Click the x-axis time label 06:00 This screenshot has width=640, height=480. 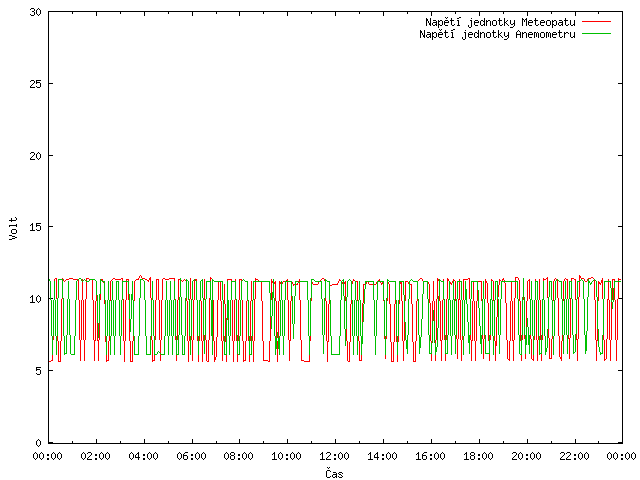tap(192, 456)
